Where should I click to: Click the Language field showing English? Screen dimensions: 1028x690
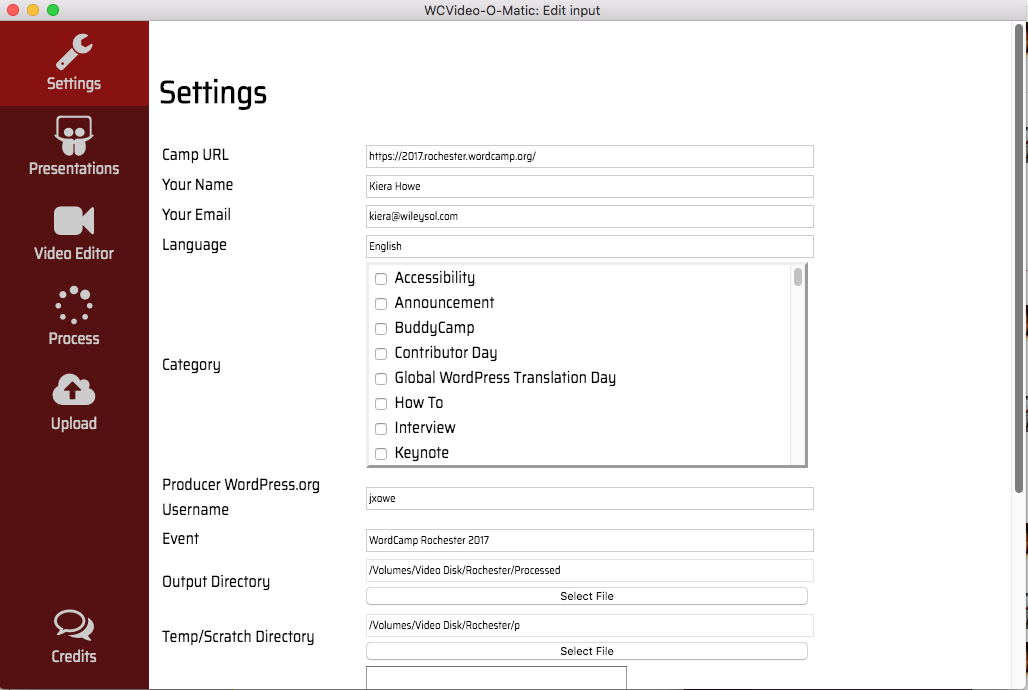click(x=589, y=246)
